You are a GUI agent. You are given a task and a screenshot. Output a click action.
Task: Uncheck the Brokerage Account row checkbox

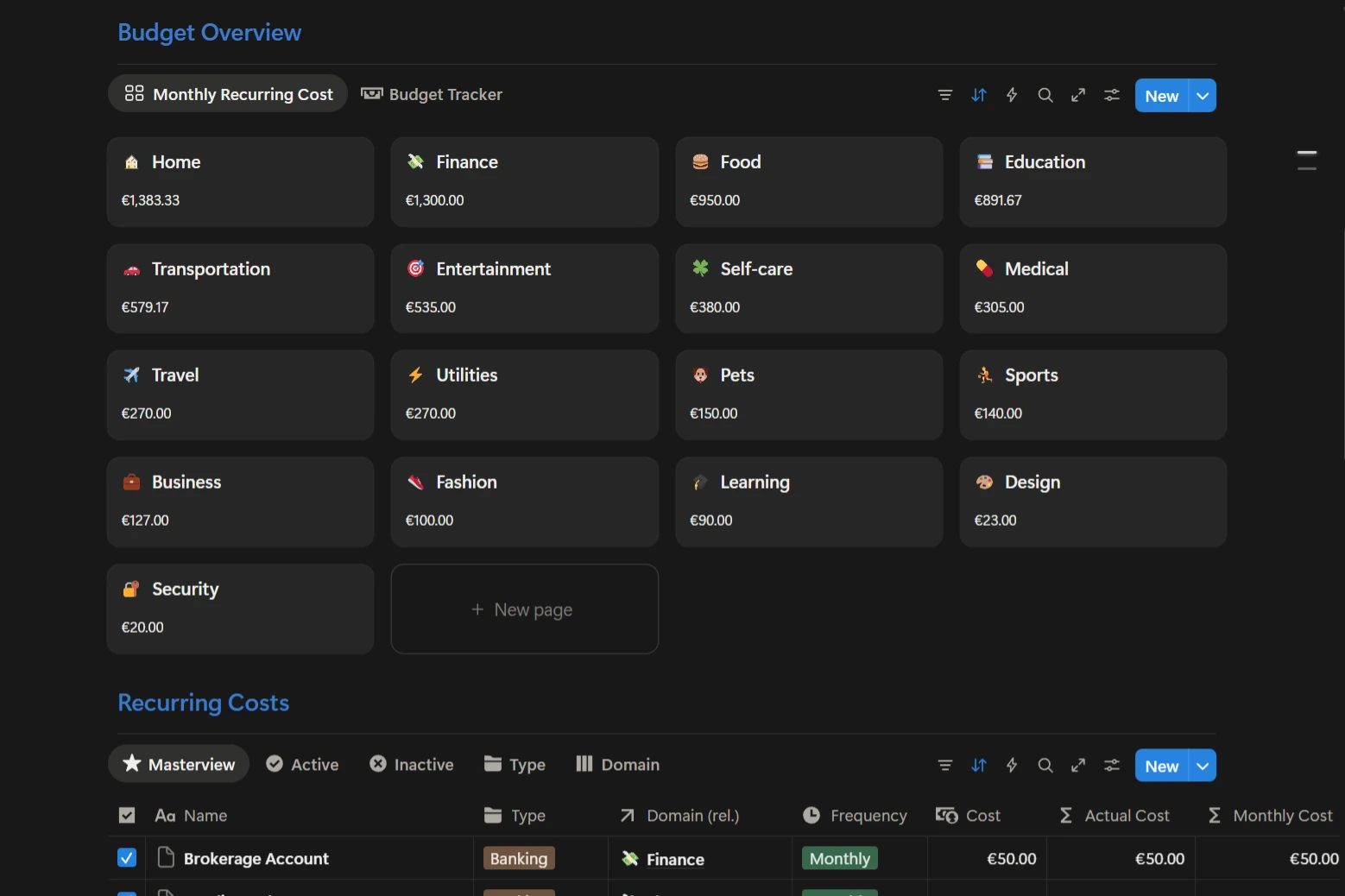127,858
